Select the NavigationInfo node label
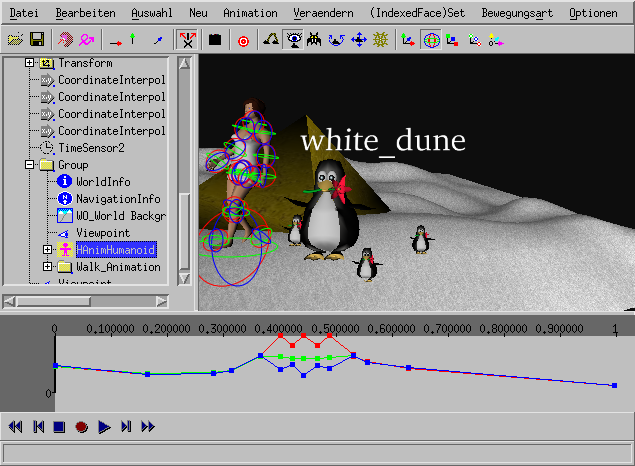 click(x=118, y=199)
